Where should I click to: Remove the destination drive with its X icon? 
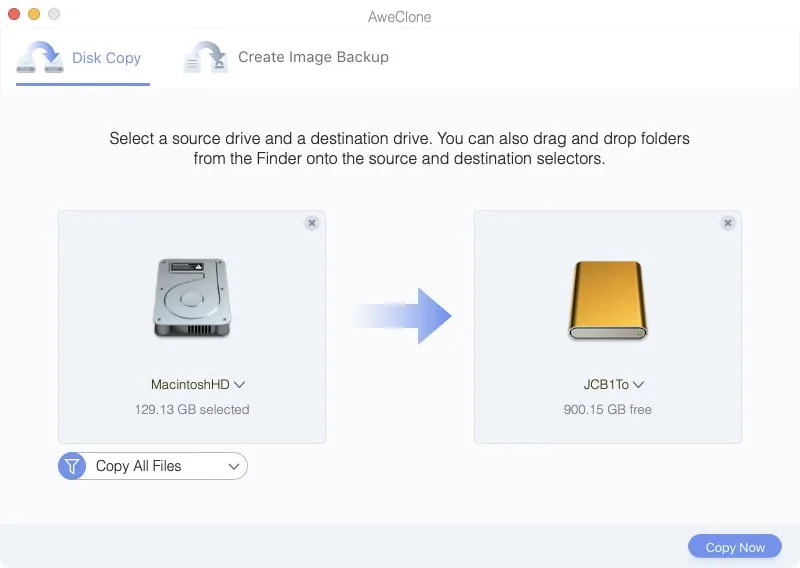728,223
